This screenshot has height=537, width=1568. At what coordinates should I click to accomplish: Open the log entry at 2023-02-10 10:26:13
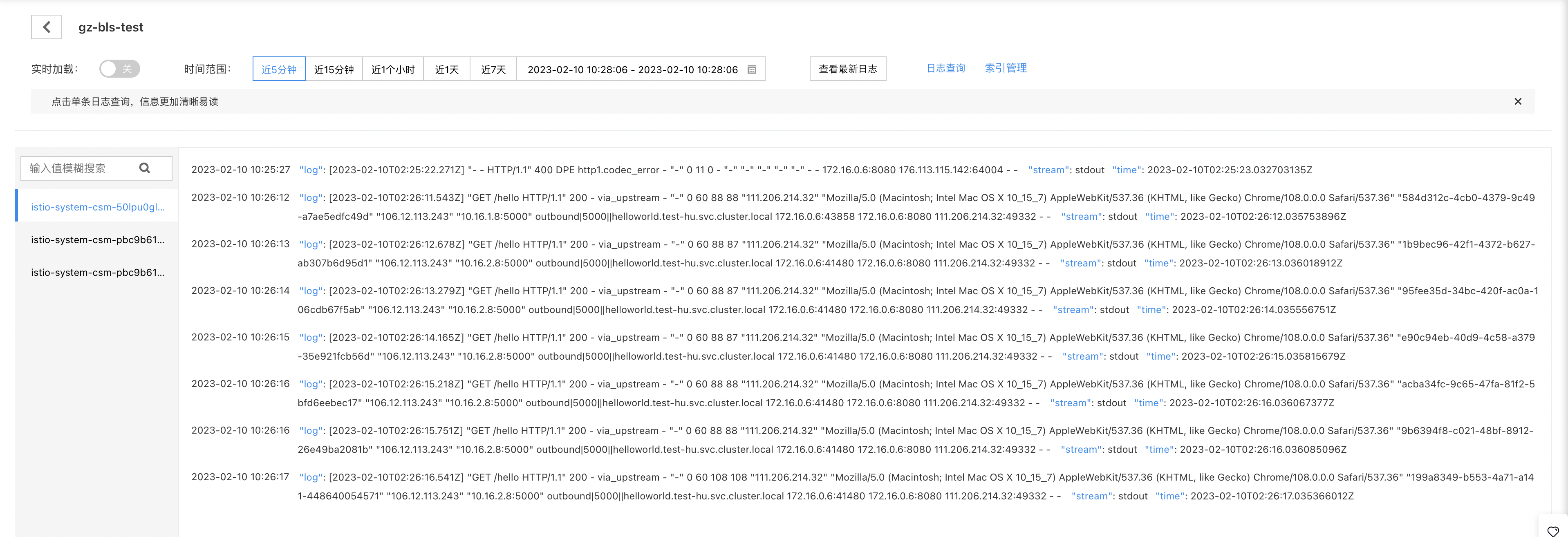tap(863, 254)
